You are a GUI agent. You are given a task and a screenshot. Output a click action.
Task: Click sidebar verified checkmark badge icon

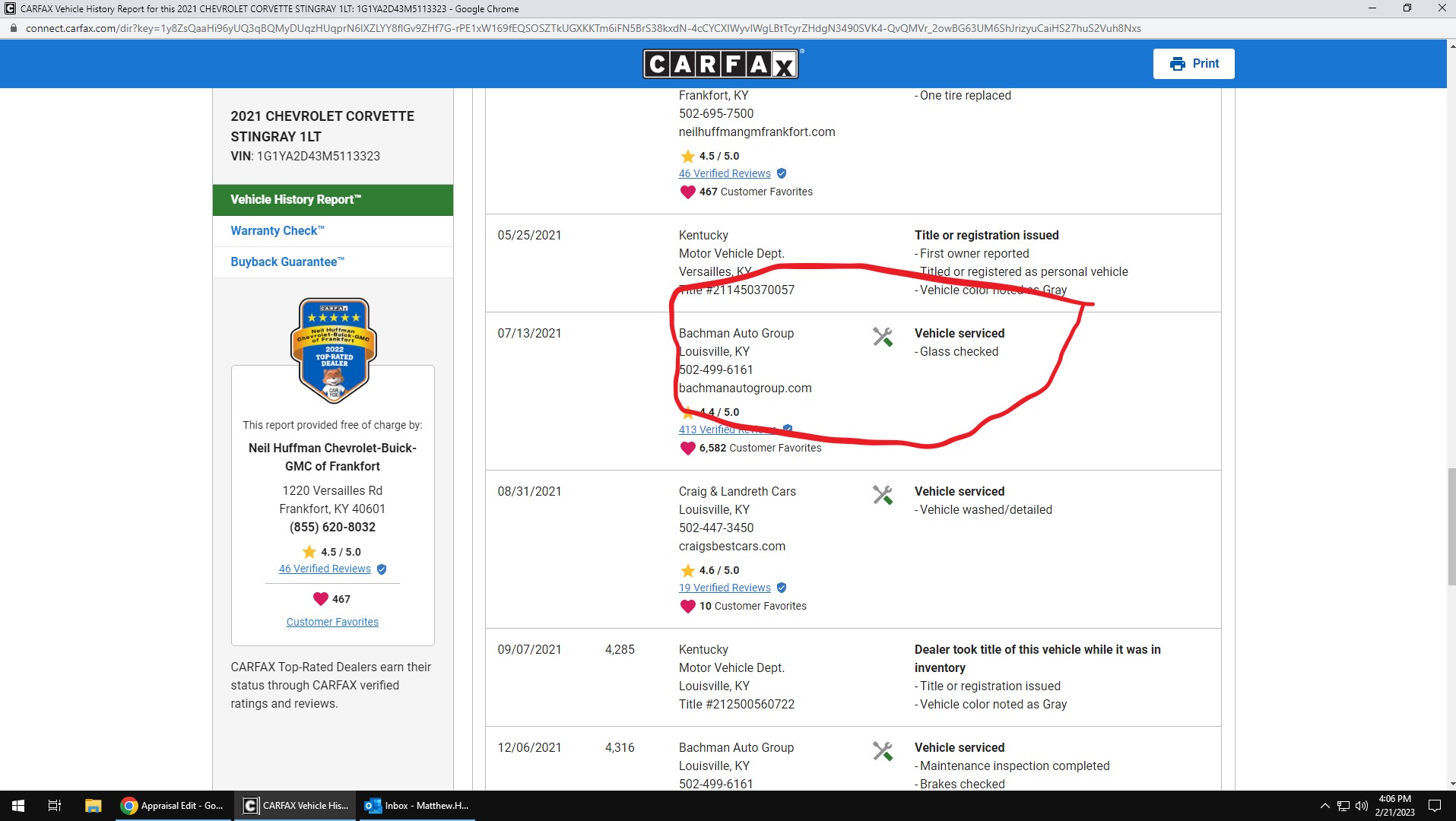coord(382,569)
